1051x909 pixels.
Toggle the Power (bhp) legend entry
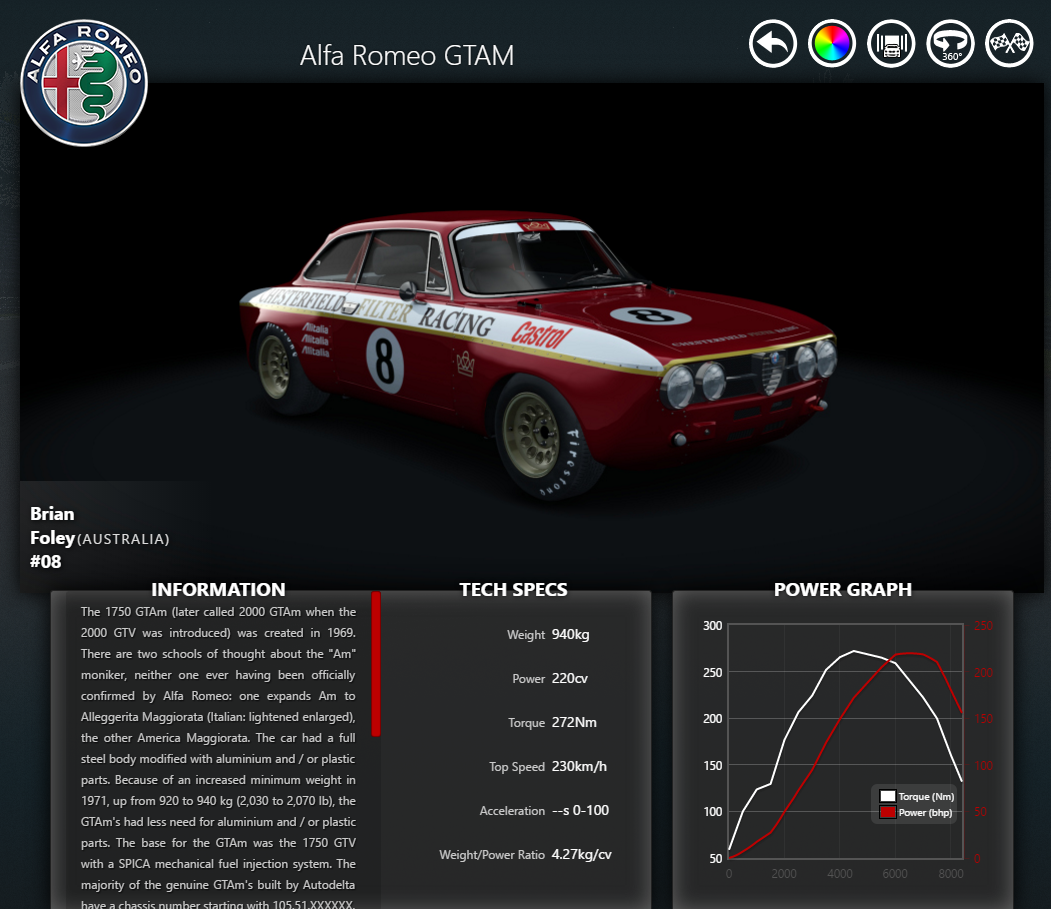click(917, 812)
